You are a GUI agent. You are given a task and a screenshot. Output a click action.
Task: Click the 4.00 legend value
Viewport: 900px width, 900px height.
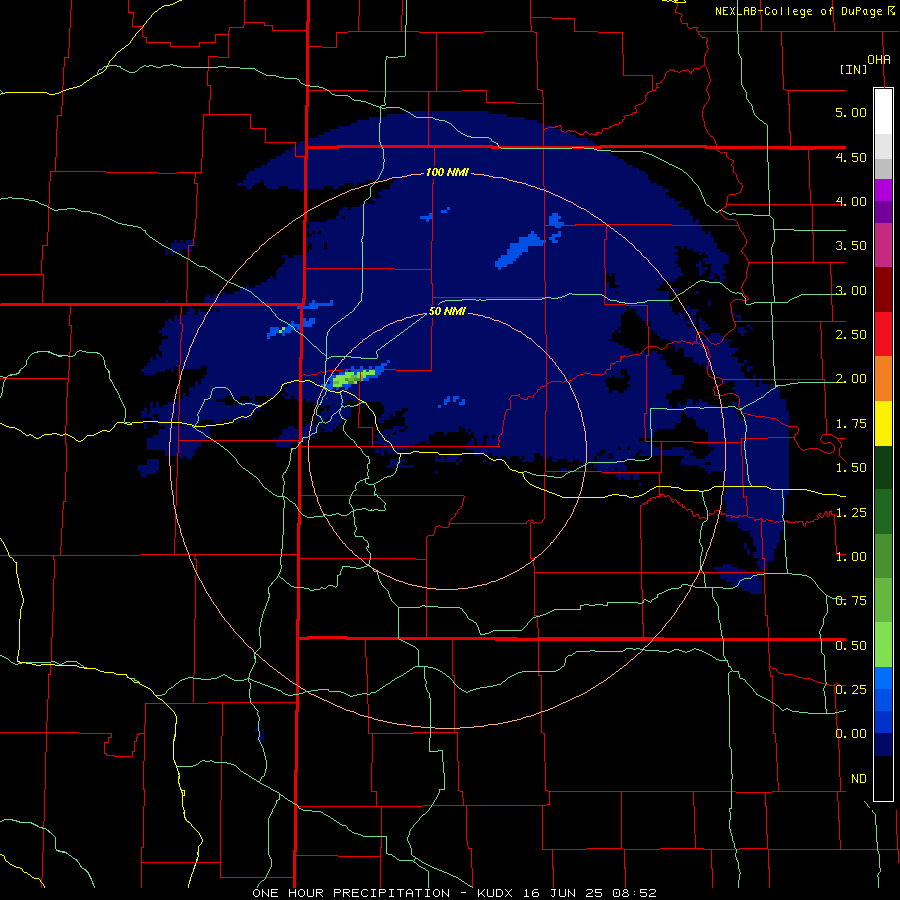(x=851, y=201)
